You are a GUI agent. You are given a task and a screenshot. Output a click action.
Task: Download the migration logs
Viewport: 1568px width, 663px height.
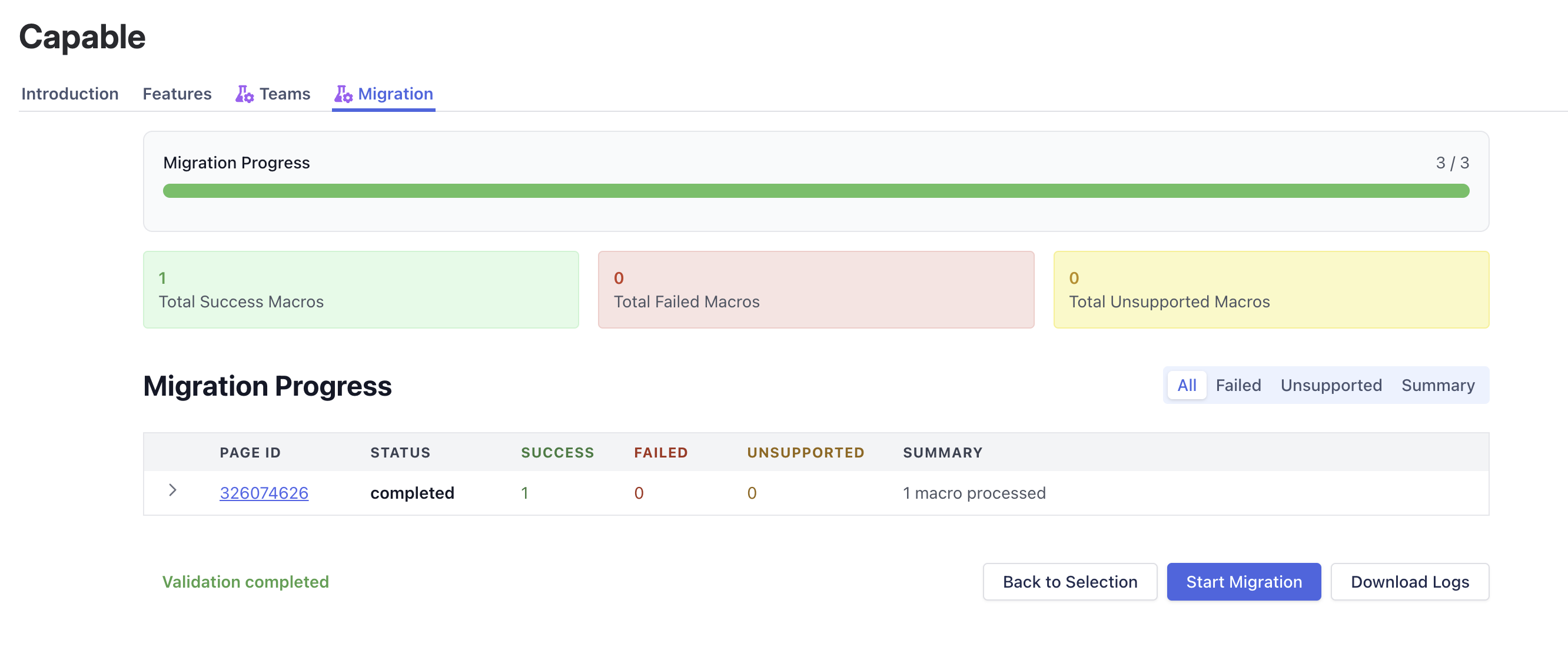pos(1409,582)
